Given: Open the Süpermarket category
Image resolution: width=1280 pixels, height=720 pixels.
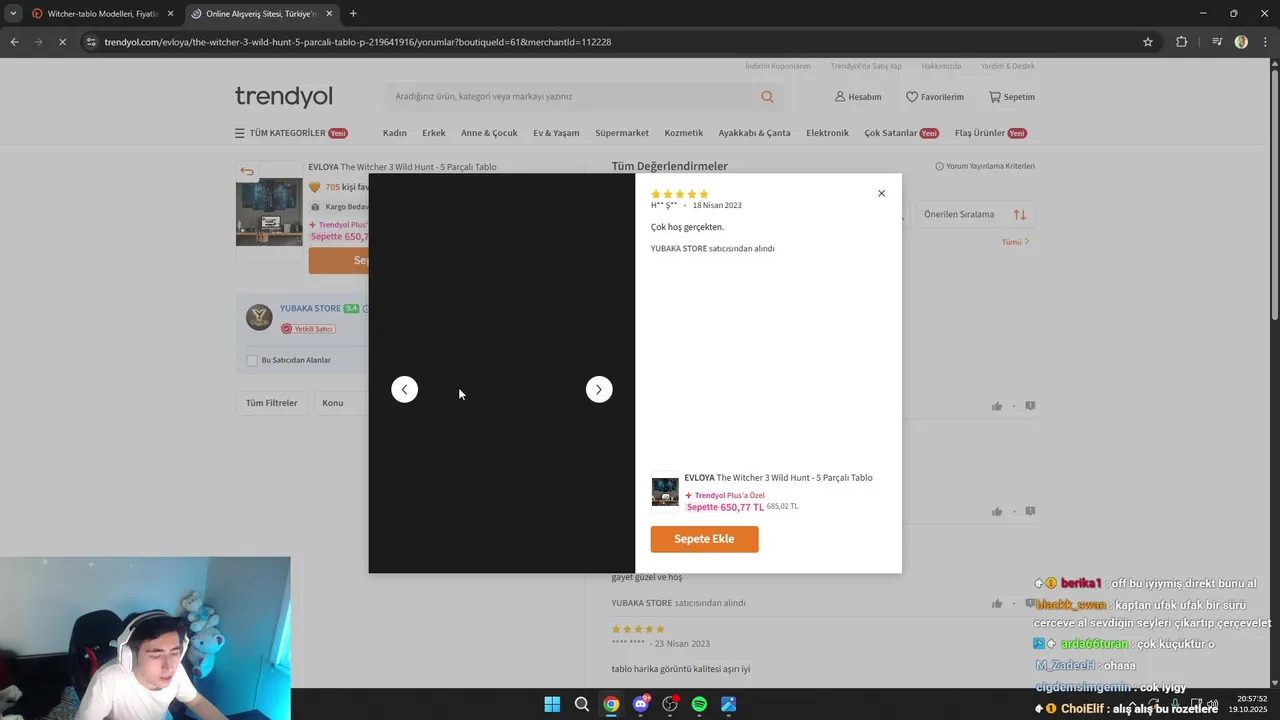Looking at the screenshot, I should point(622,133).
